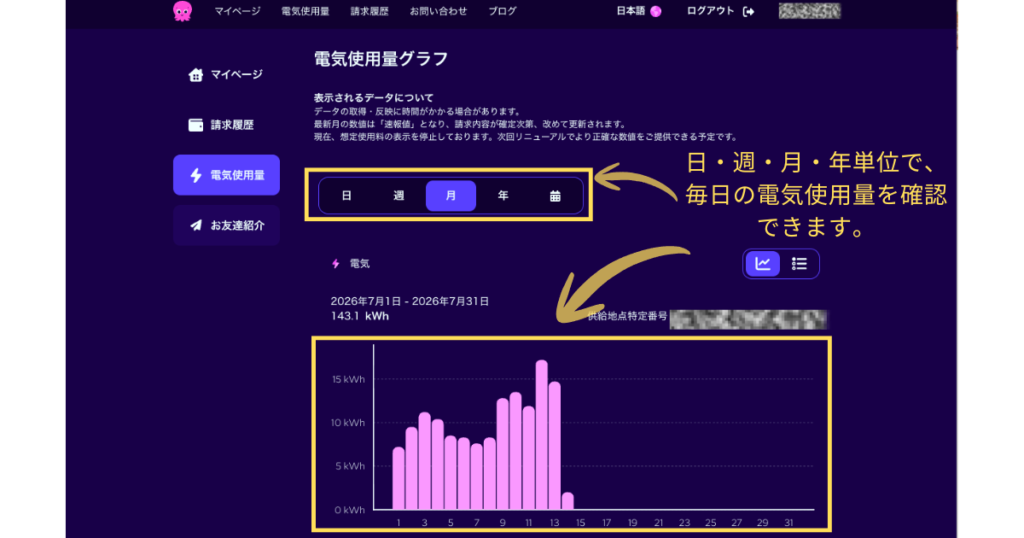Click the day 21 label on the x-axis
The width and height of the screenshot is (1024, 538).
[x=658, y=522]
